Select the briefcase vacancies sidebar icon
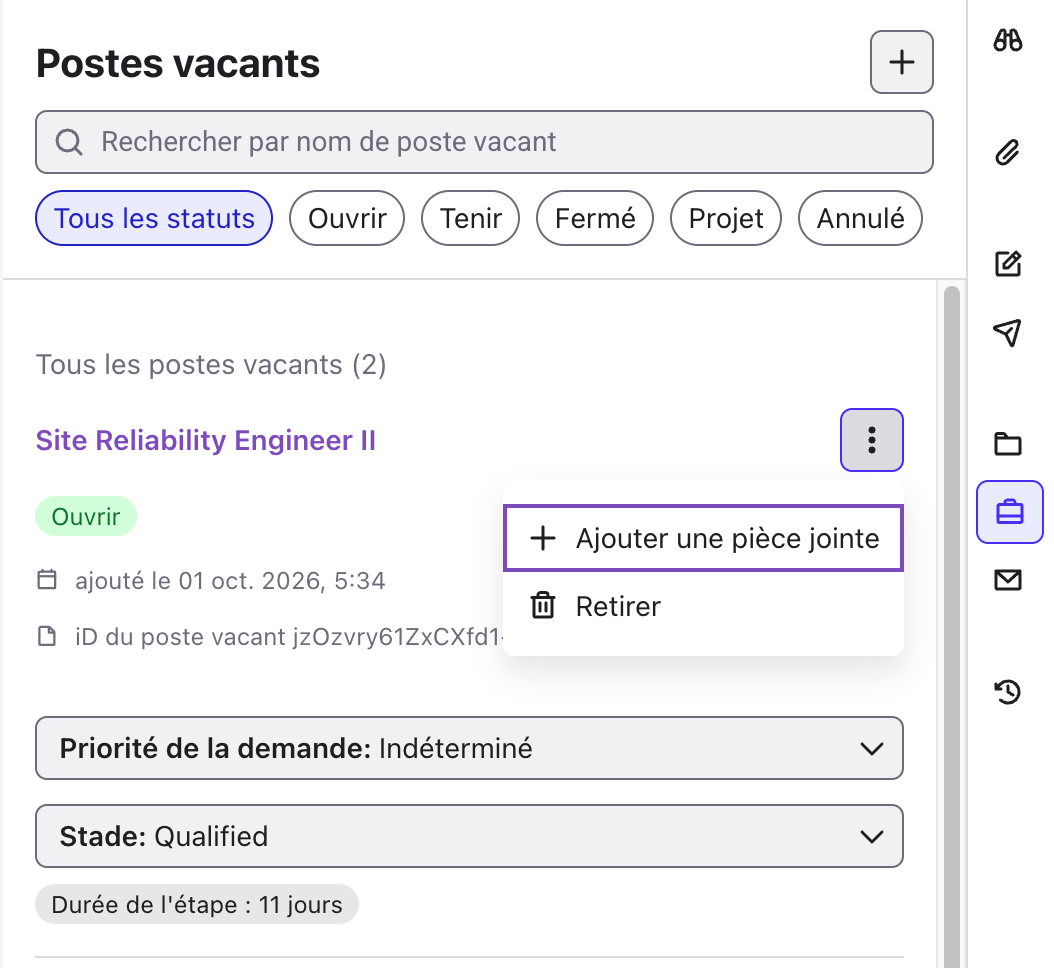This screenshot has height=968, width=1054. (x=1010, y=512)
